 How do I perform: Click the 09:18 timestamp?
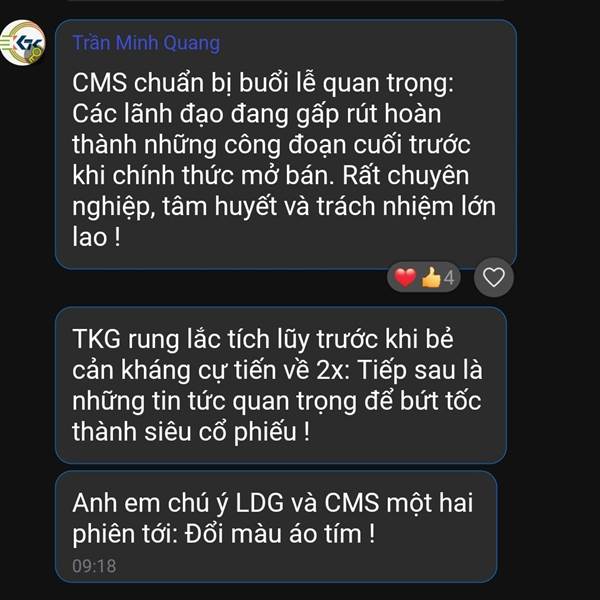point(94,566)
